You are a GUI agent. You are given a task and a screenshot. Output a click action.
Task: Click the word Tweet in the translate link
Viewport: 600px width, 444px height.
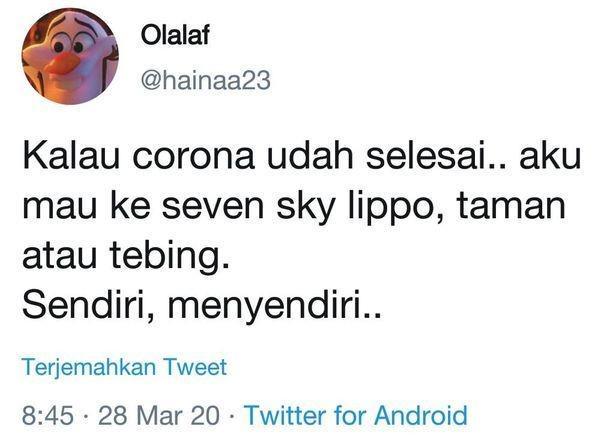click(x=196, y=366)
